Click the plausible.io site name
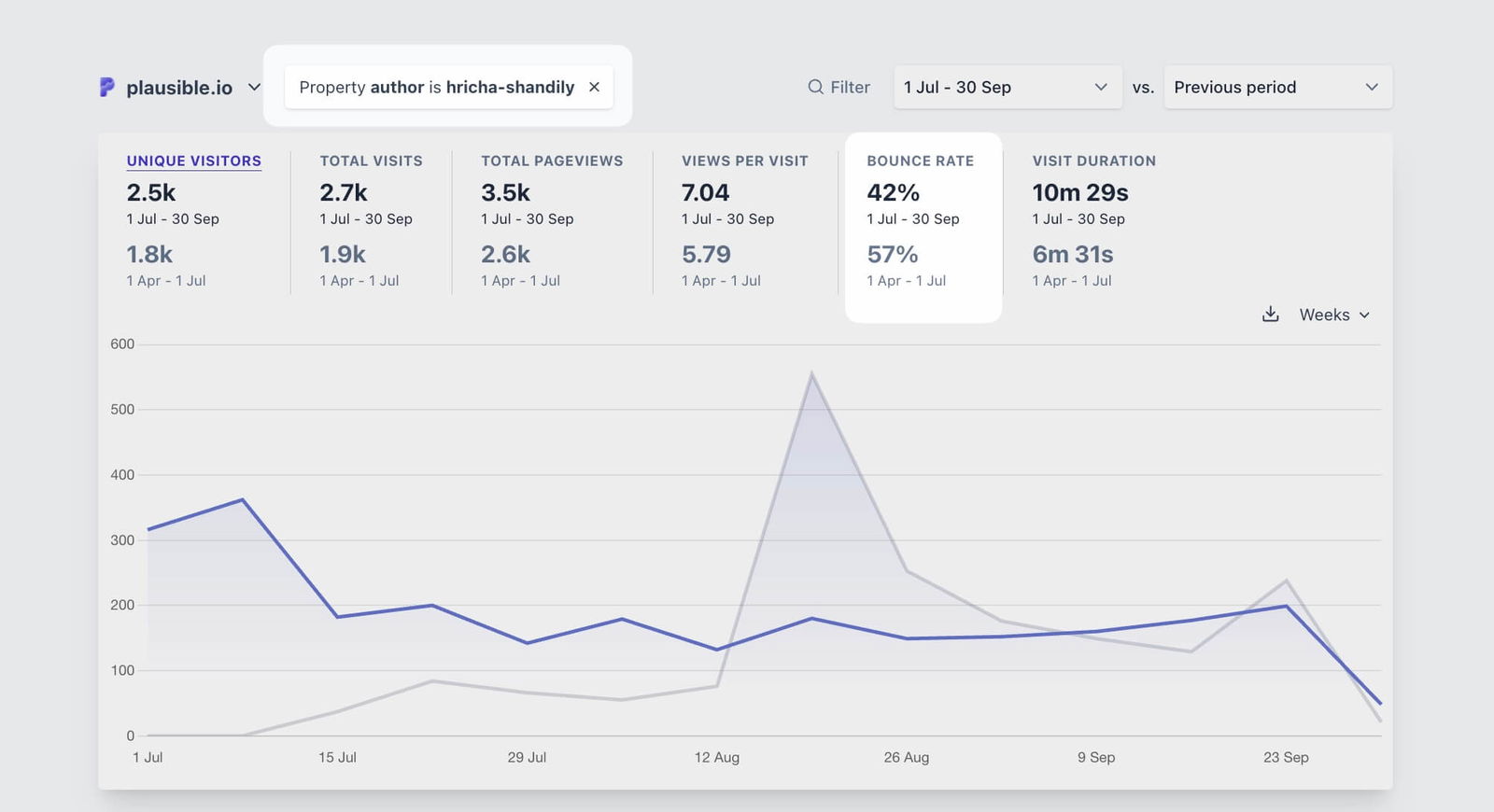This screenshot has width=1494, height=812. pos(179,88)
